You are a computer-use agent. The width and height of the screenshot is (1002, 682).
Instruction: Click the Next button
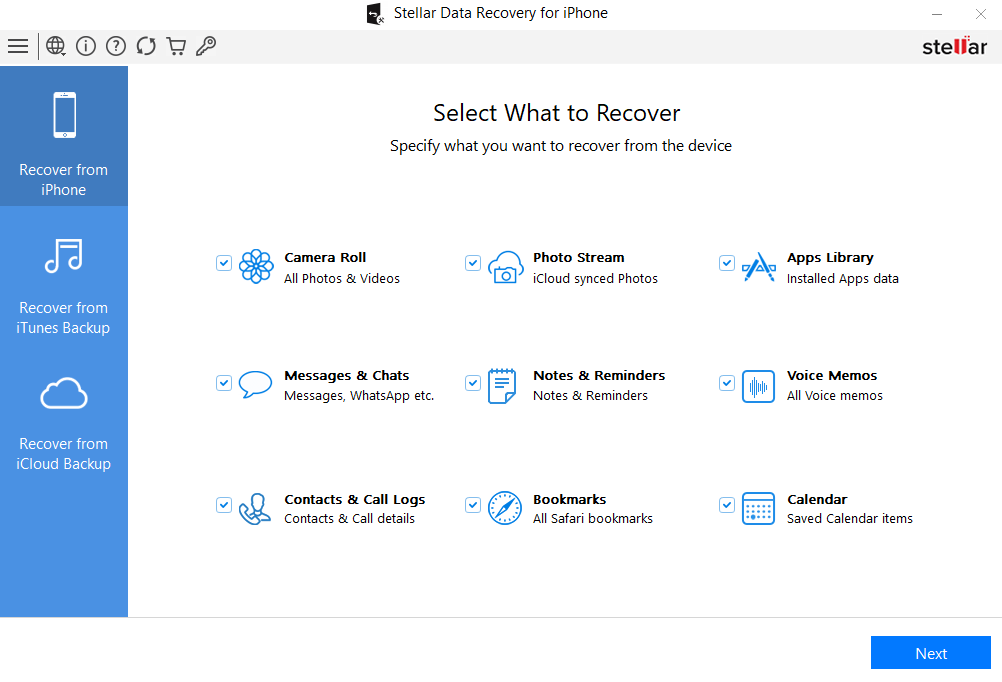point(930,652)
